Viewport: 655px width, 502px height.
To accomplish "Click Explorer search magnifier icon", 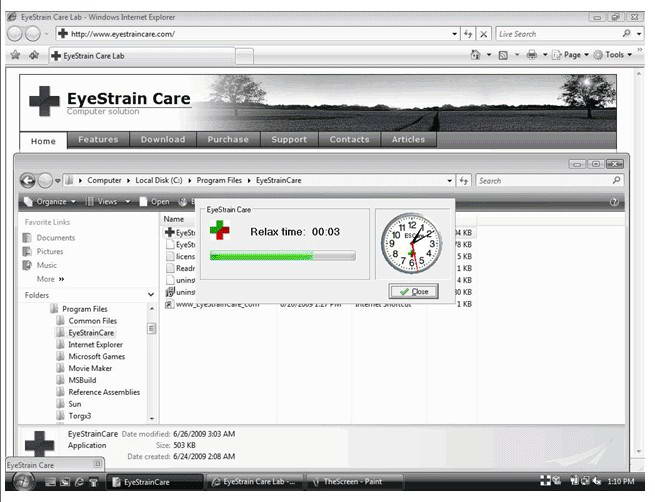I will 616,180.
